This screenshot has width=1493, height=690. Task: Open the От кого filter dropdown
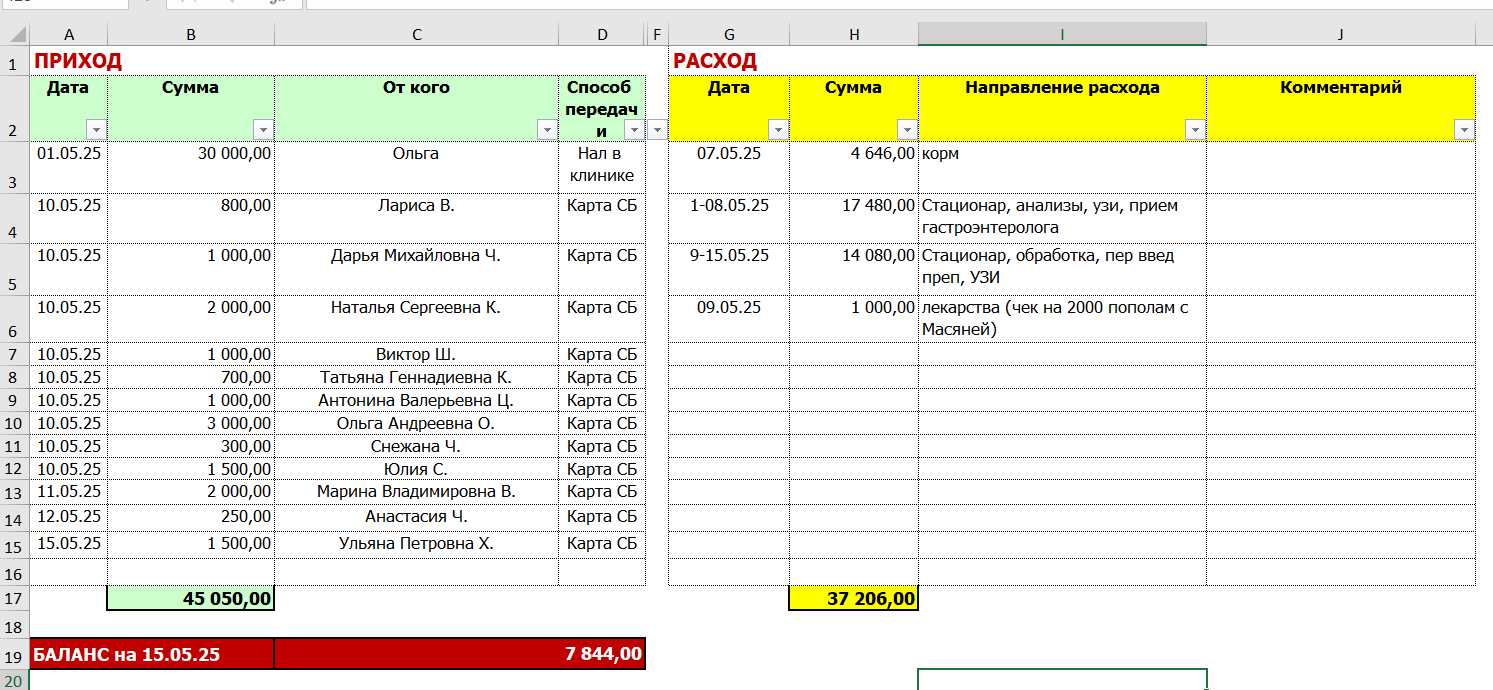pyautogui.click(x=547, y=129)
